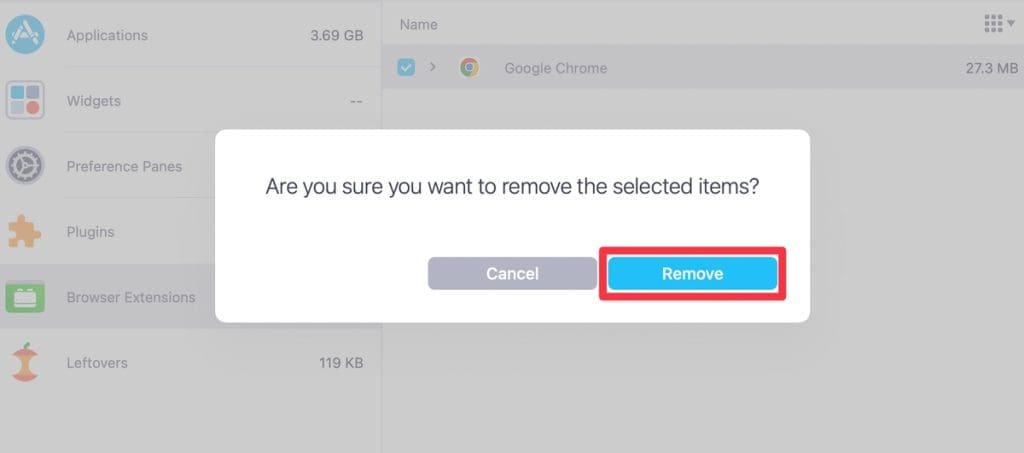Click the Google Chrome logo icon
Screen dimensions: 1024x453
[x=469, y=68]
